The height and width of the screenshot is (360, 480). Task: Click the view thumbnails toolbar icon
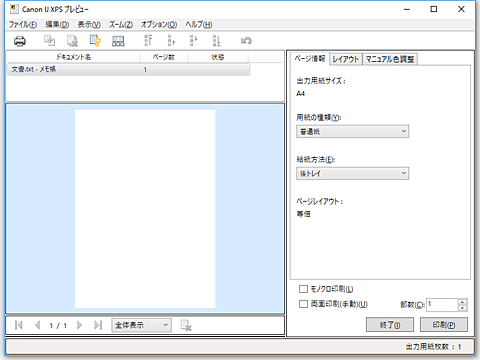coord(118,41)
